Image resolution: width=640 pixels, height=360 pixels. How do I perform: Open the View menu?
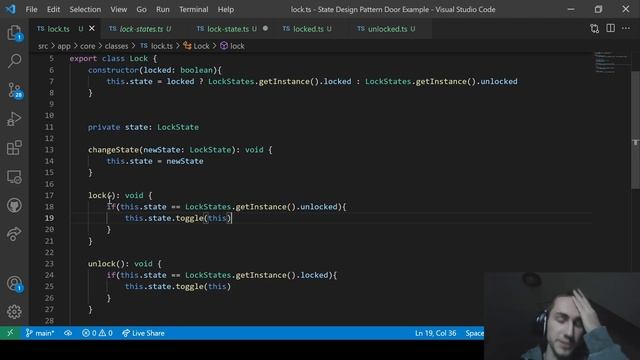(x=118, y=9)
